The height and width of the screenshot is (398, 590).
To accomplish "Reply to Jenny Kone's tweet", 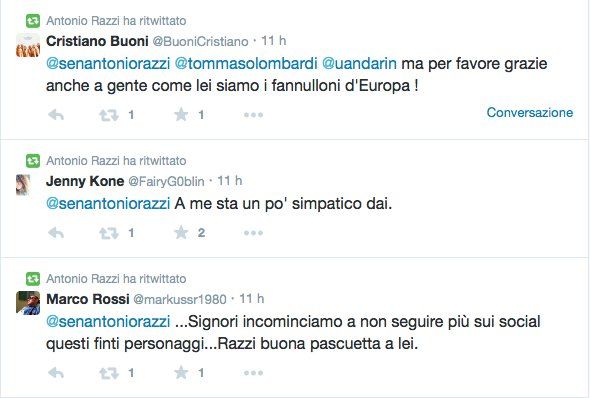I will 56,233.
